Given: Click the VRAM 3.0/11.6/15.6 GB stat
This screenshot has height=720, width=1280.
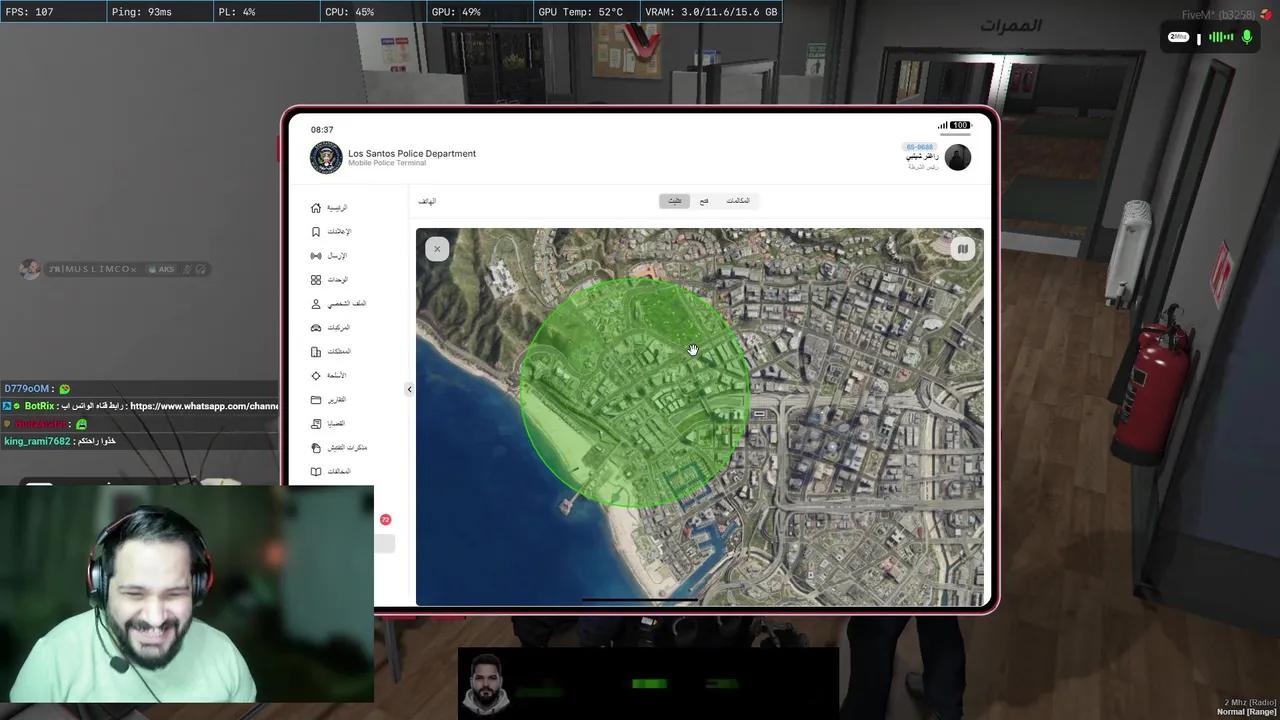Looking at the screenshot, I should coord(711,12).
